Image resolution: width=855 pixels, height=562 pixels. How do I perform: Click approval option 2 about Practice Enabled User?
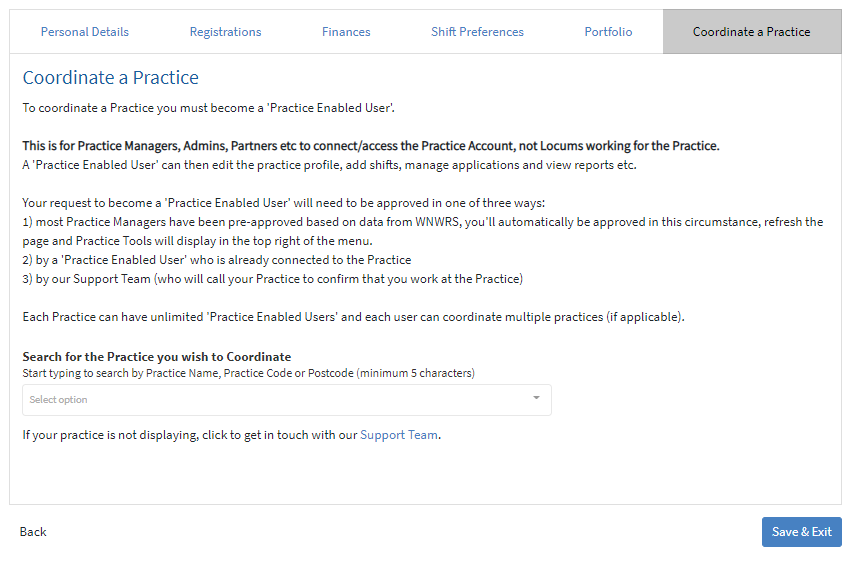[x=216, y=260]
